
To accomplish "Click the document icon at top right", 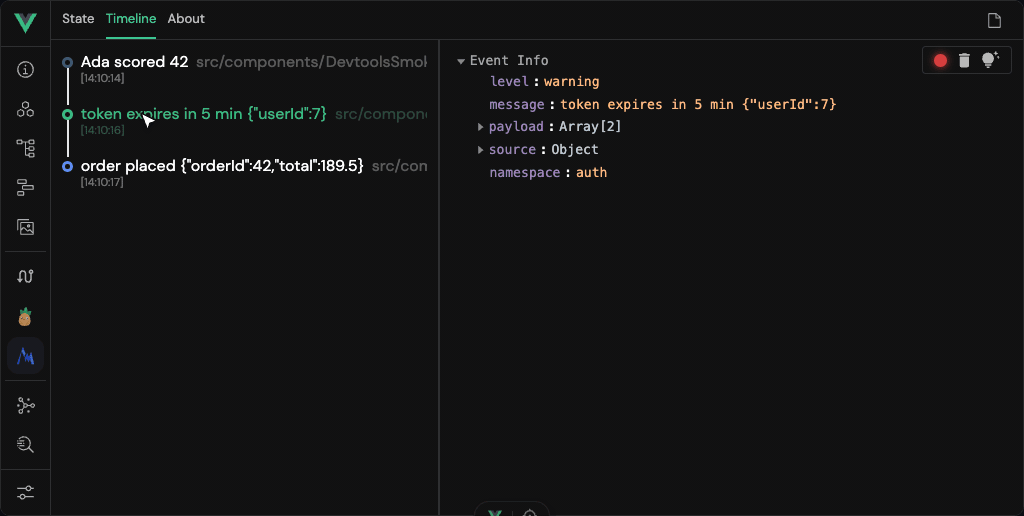I will pos(994,21).
